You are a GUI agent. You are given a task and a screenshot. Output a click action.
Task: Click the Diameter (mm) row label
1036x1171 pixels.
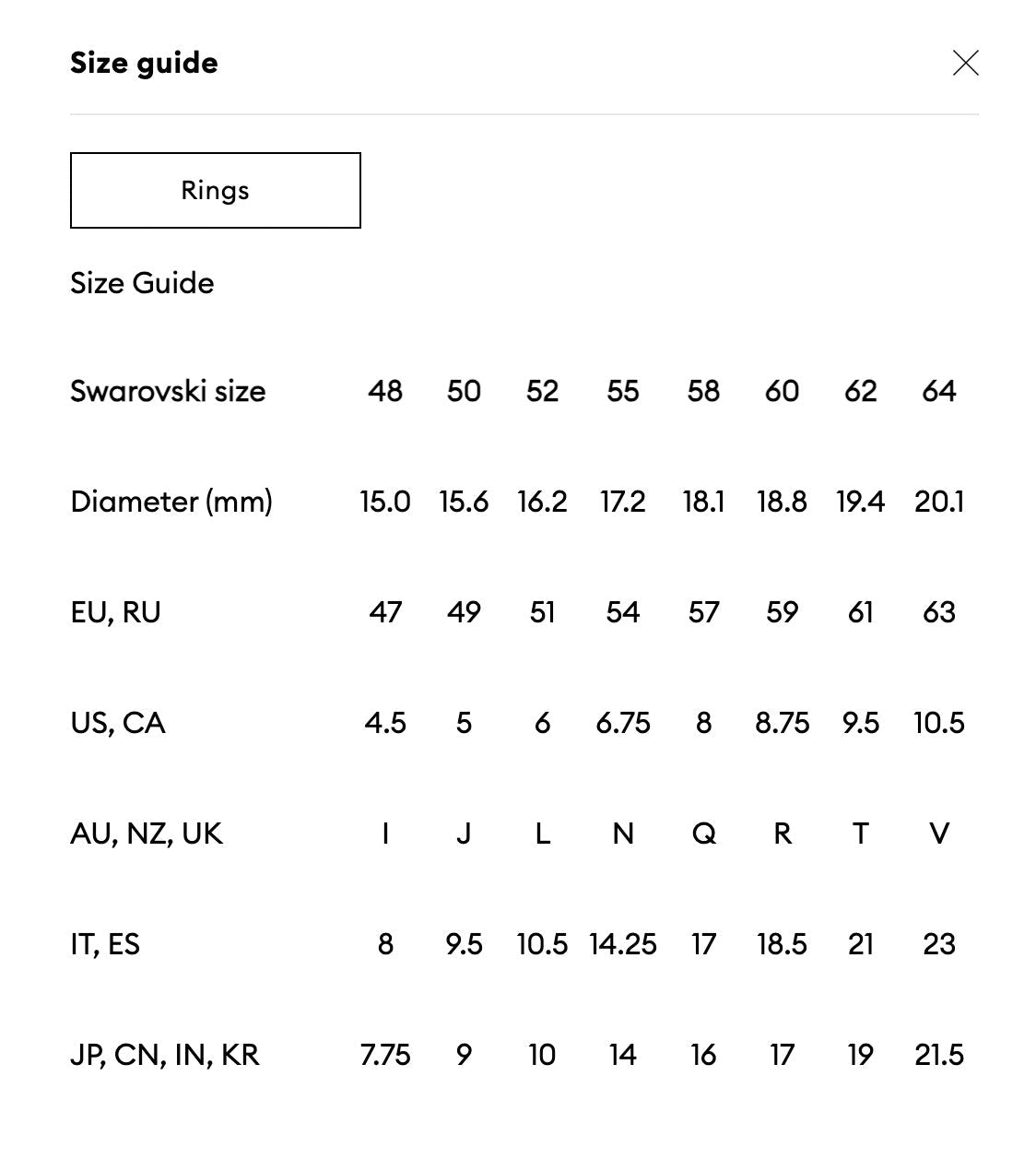tap(171, 502)
